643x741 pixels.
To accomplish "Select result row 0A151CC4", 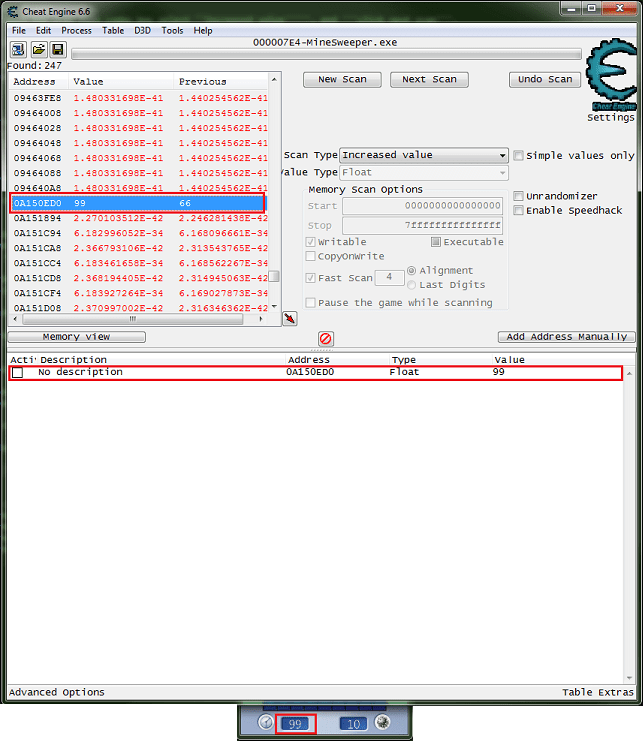I will pos(140,263).
